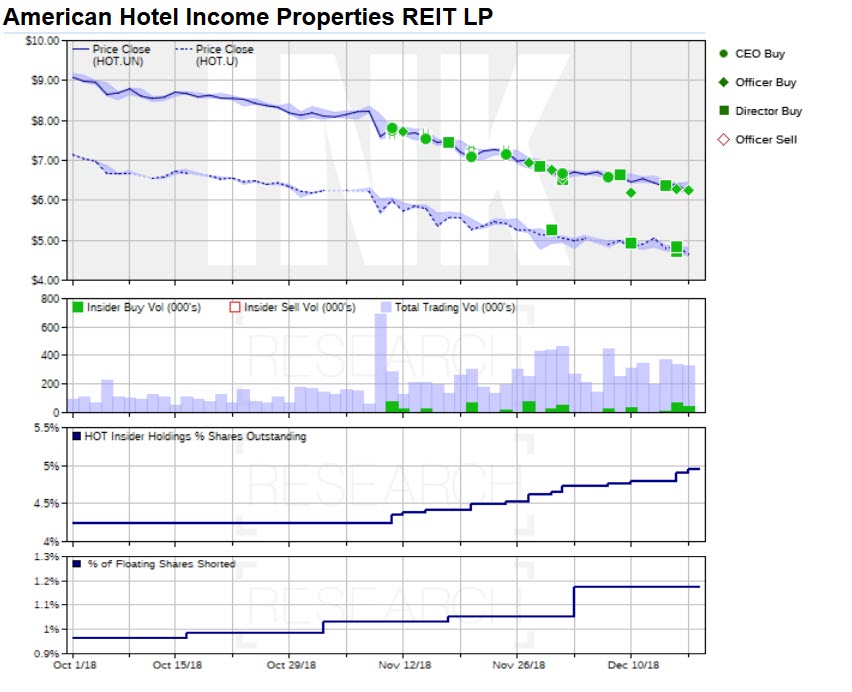The image size is (852, 692).
Task: Click the 'Dec 10/18' date axis label
Action: (x=633, y=665)
